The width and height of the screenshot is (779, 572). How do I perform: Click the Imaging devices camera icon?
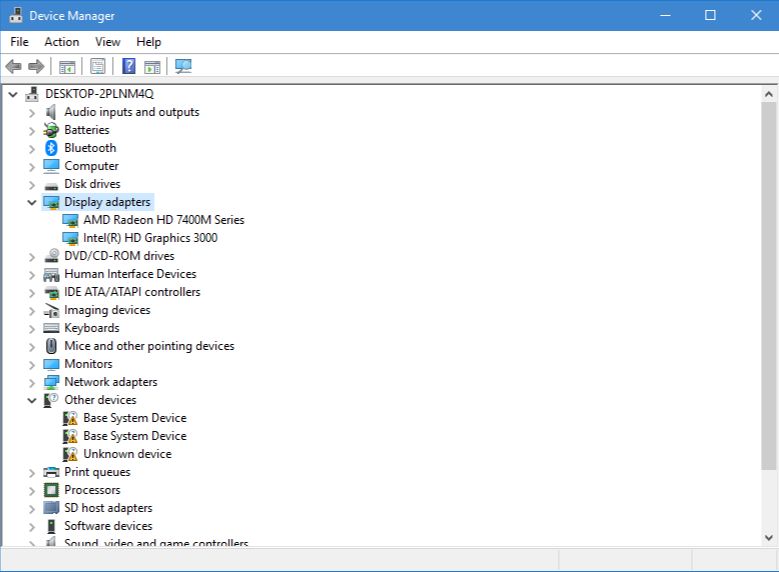[51, 310]
